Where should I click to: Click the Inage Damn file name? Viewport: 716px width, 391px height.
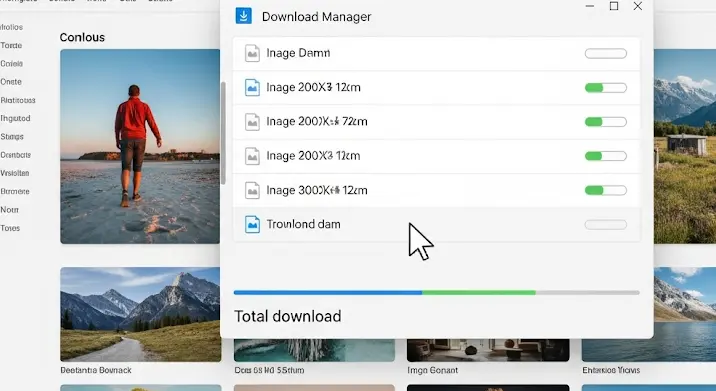298,53
